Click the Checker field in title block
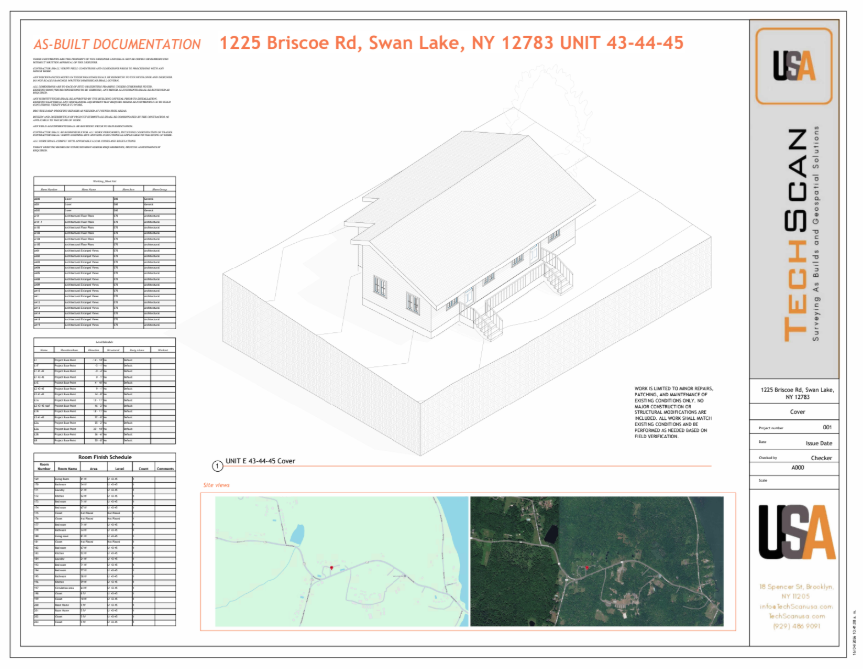Image resolution: width=863 pixels, height=669 pixels. point(819,457)
